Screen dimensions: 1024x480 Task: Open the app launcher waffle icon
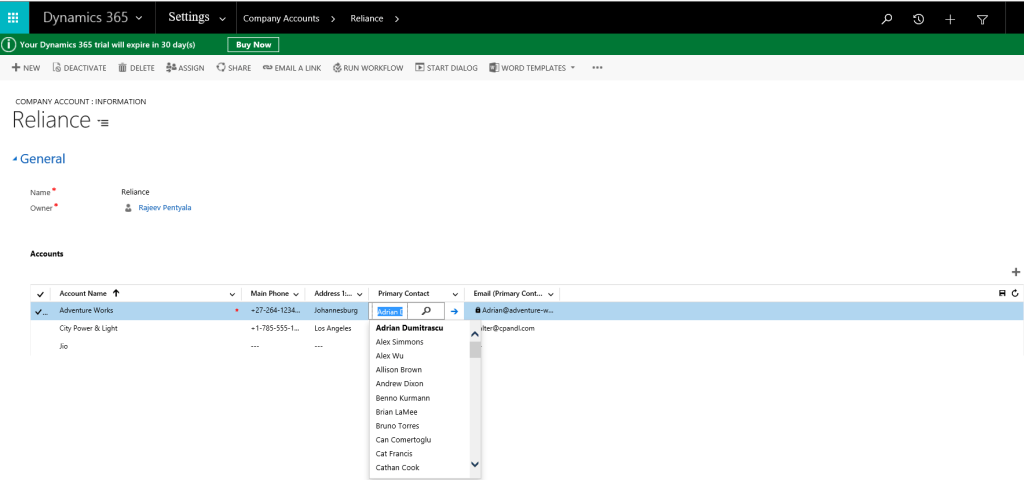pyautogui.click(x=13, y=18)
